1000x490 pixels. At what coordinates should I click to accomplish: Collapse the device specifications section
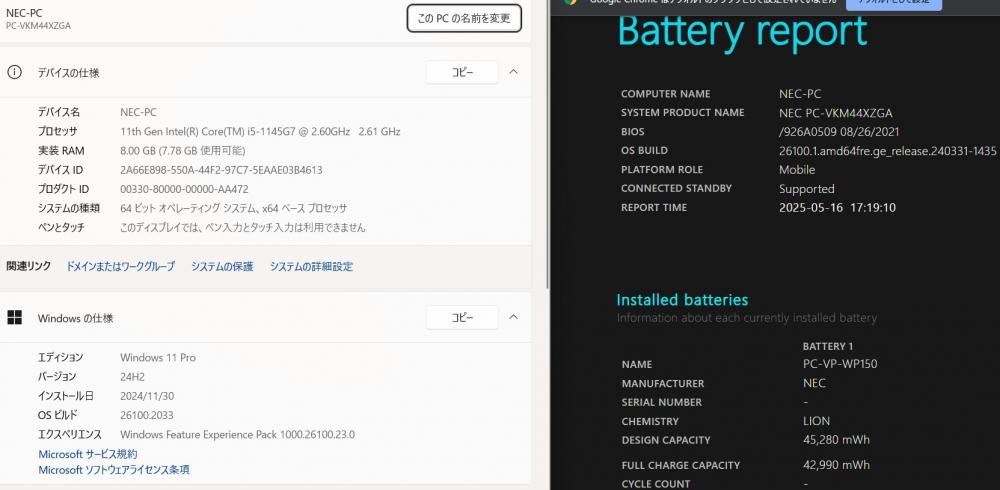(x=513, y=72)
